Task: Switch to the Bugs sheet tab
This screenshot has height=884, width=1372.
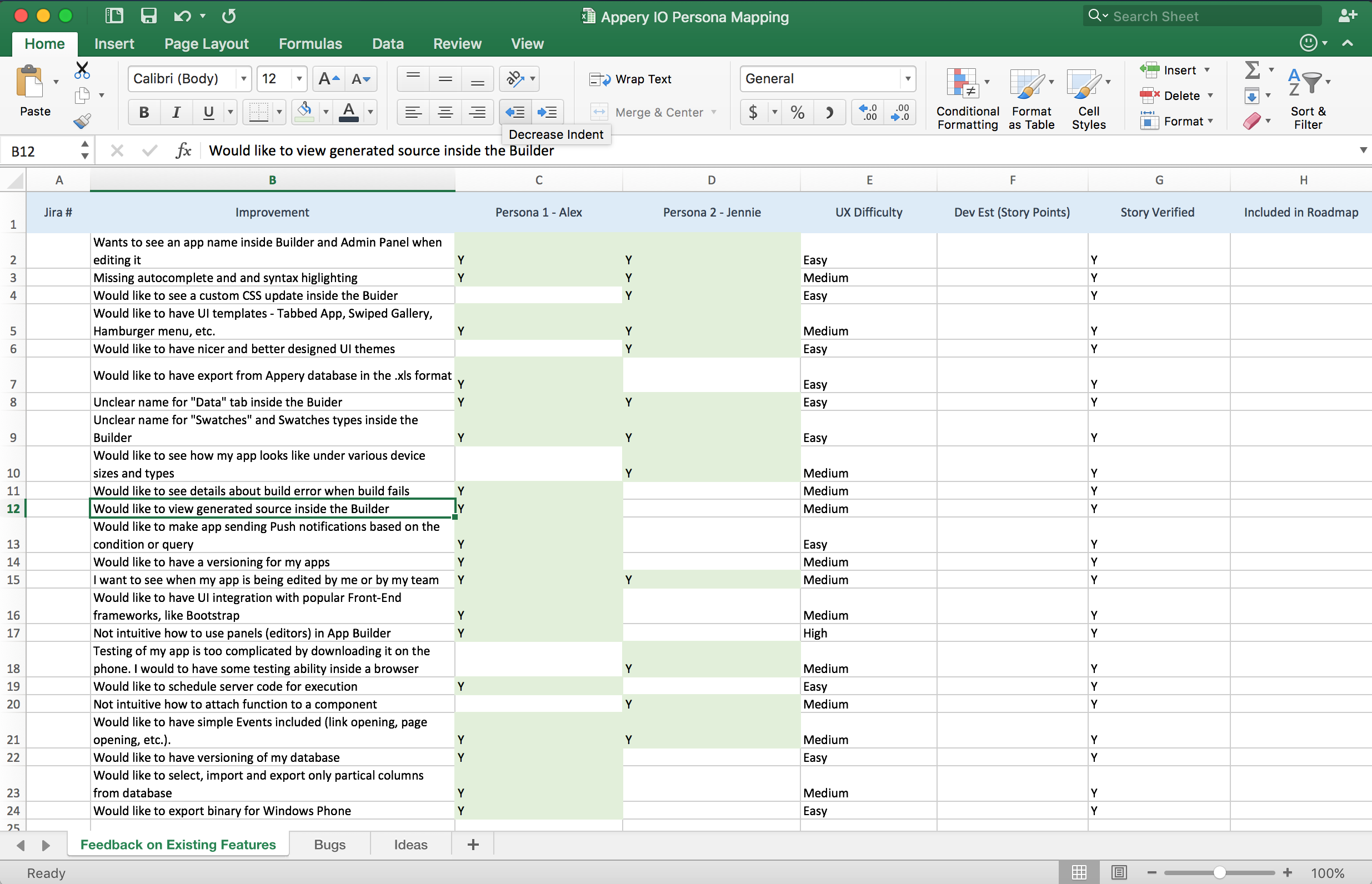Action: click(x=329, y=845)
